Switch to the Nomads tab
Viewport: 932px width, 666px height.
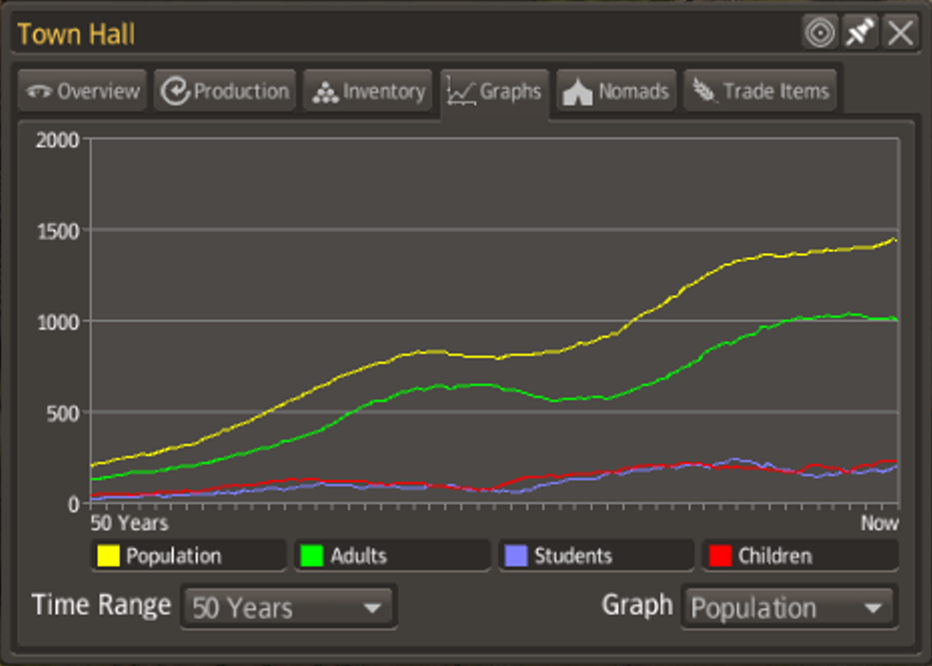617,92
